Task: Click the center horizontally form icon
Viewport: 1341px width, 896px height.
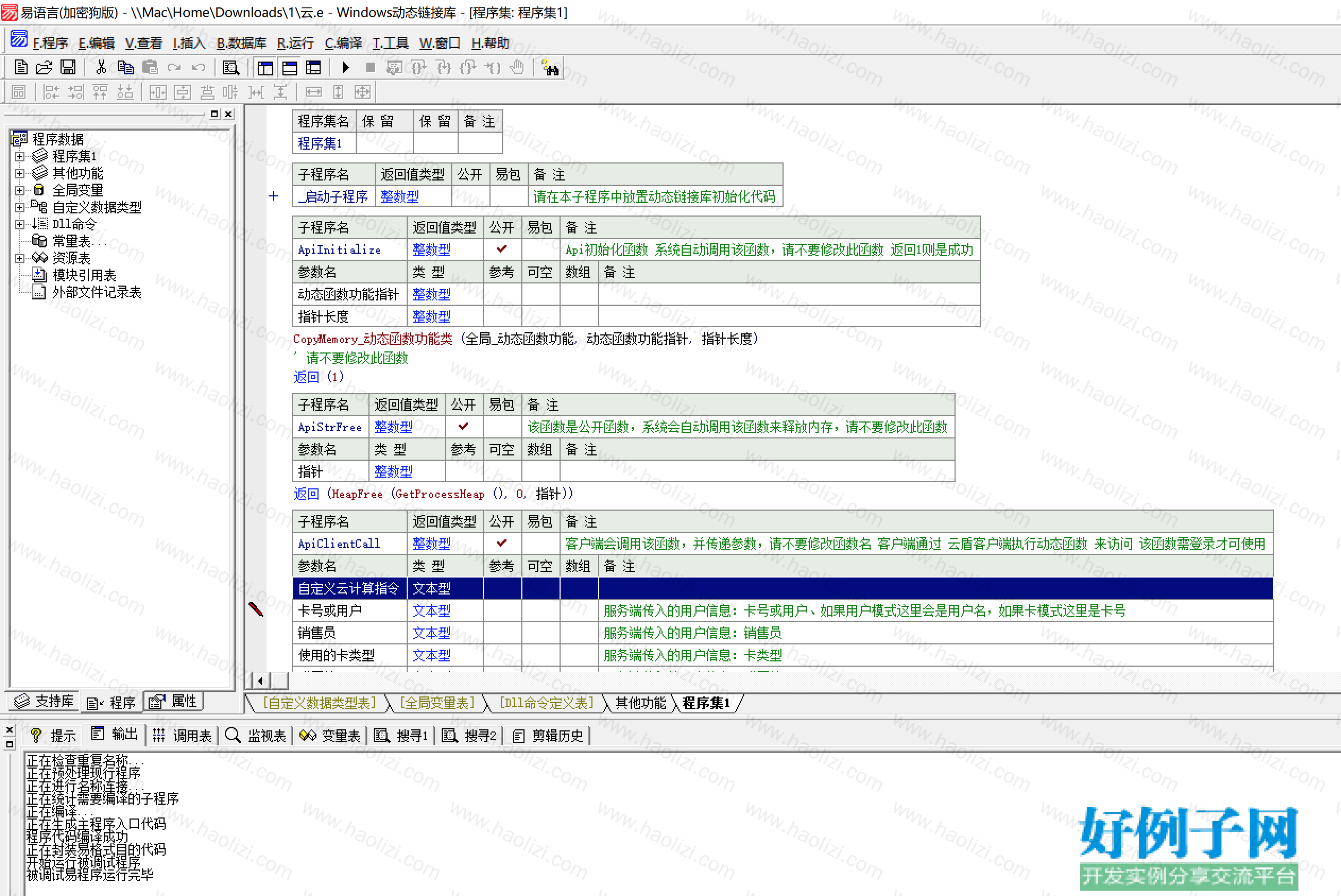Action: point(158,92)
